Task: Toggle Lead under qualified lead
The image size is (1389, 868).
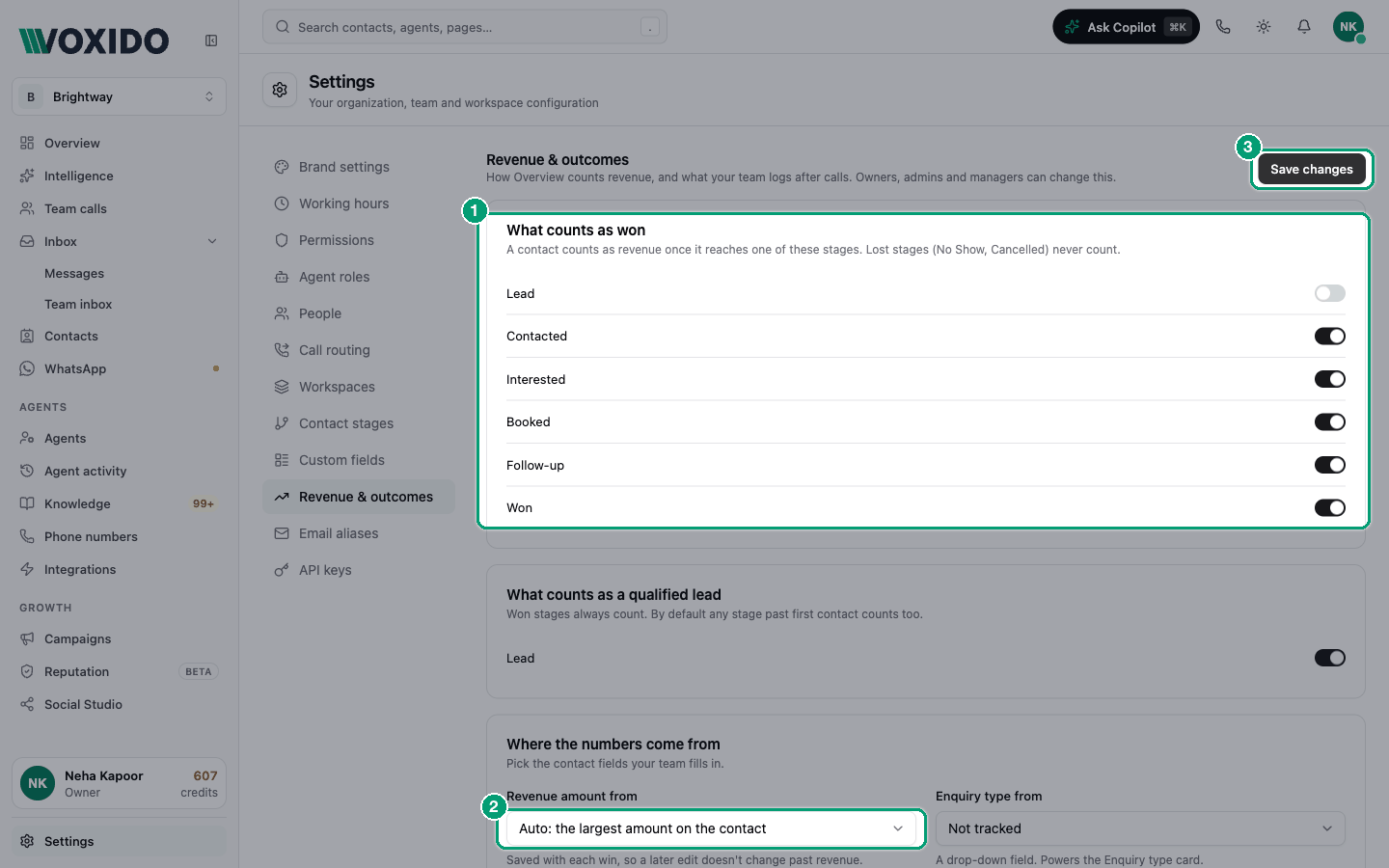Action: pyautogui.click(x=1329, y=658)
